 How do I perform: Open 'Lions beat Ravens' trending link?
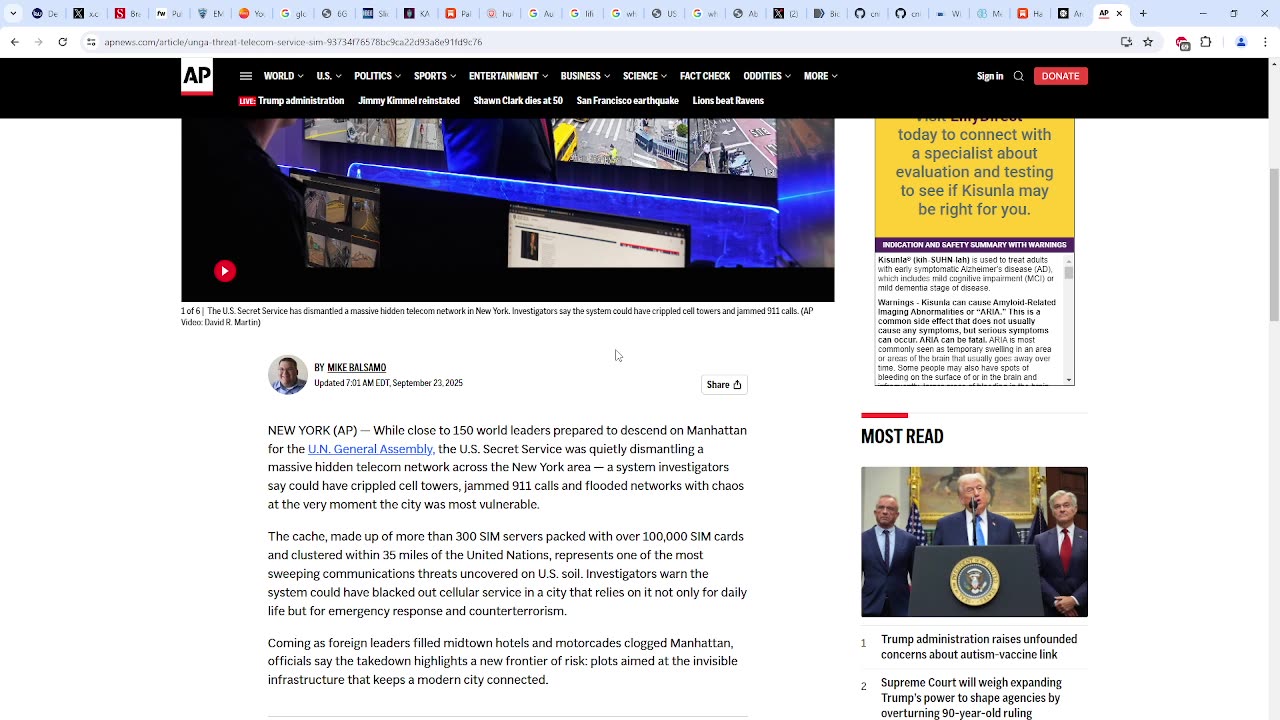728,101
